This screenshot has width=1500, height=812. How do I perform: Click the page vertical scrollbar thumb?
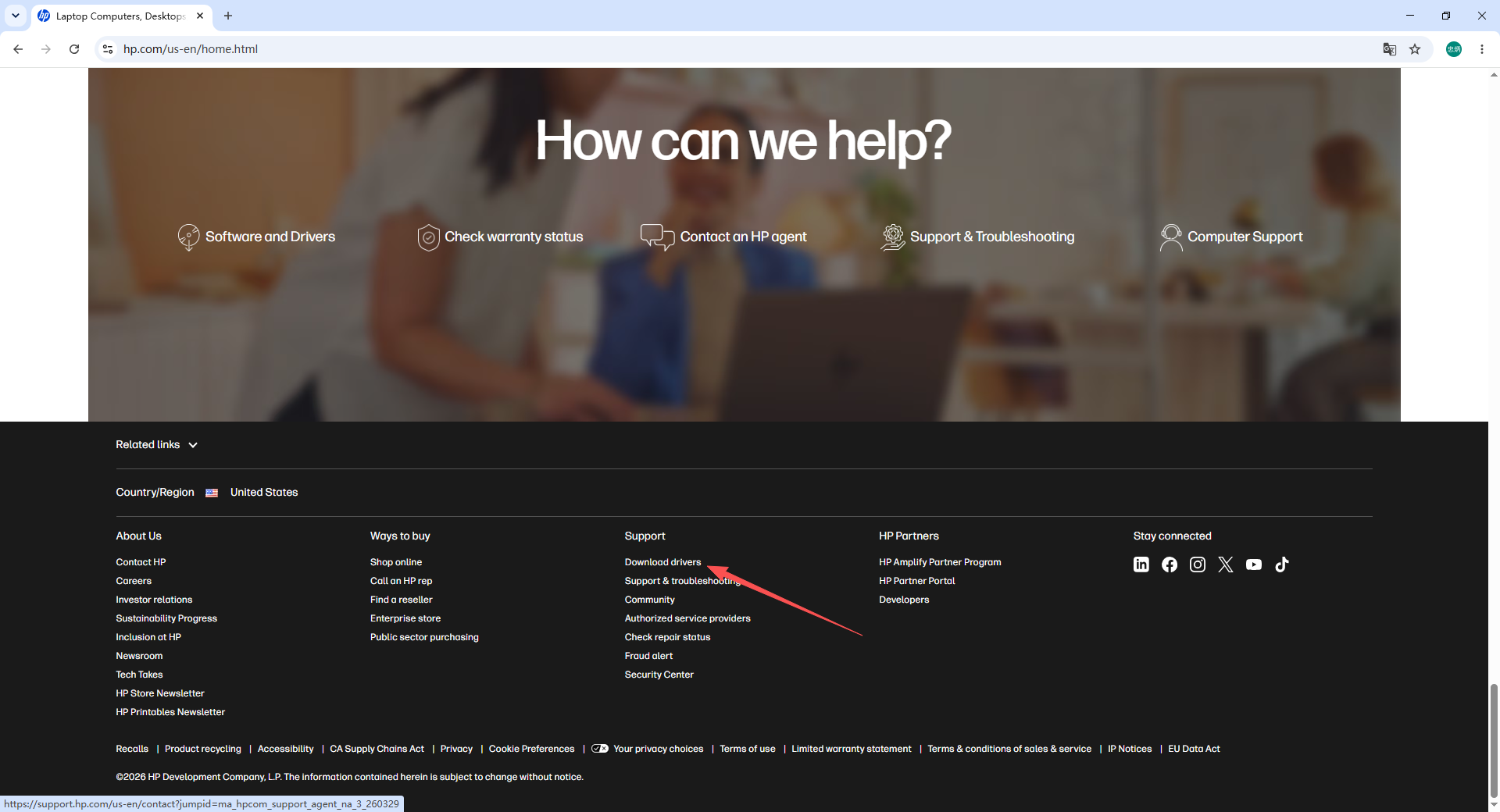(1494, 740)
